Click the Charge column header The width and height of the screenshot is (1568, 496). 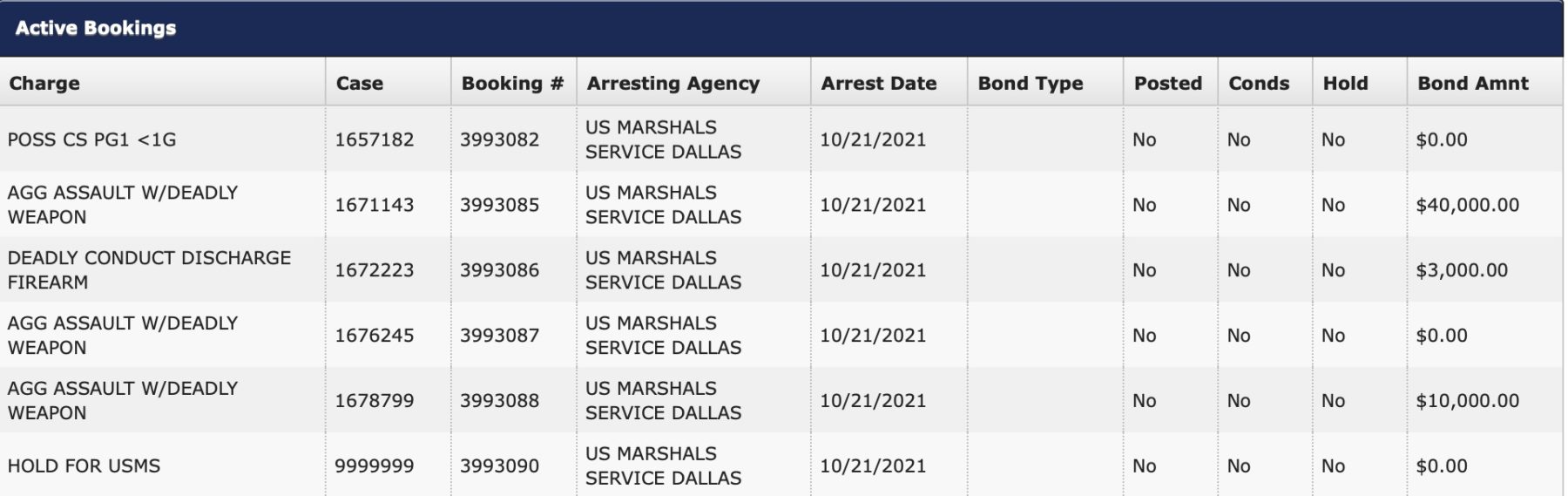(44, 84)
